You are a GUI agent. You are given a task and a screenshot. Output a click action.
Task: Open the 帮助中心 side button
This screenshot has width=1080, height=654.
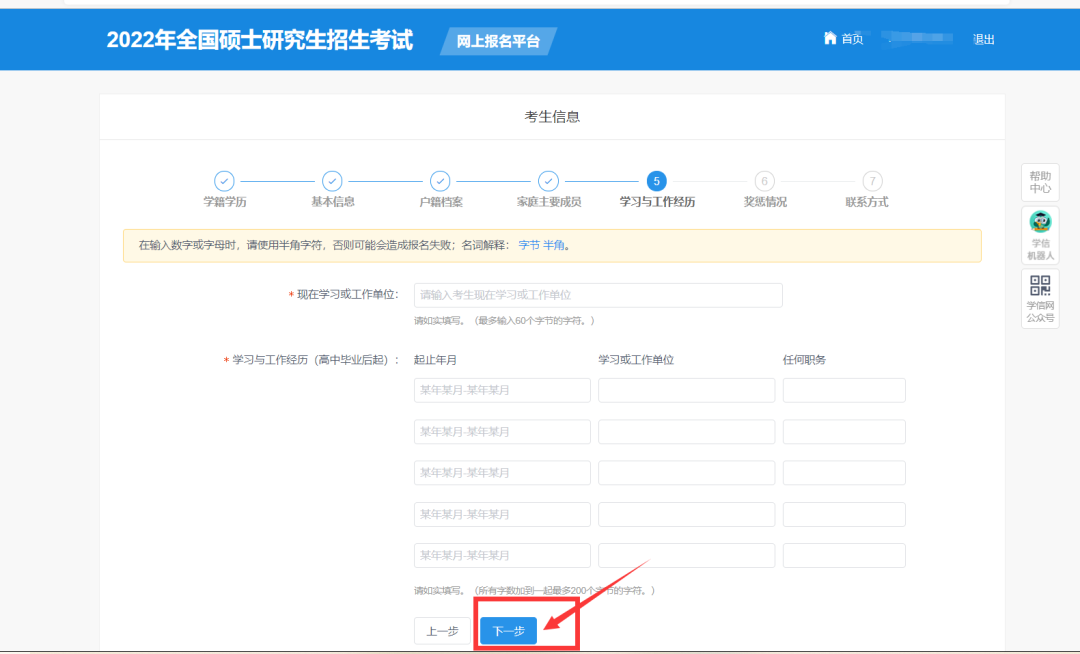coord(1040,182)
